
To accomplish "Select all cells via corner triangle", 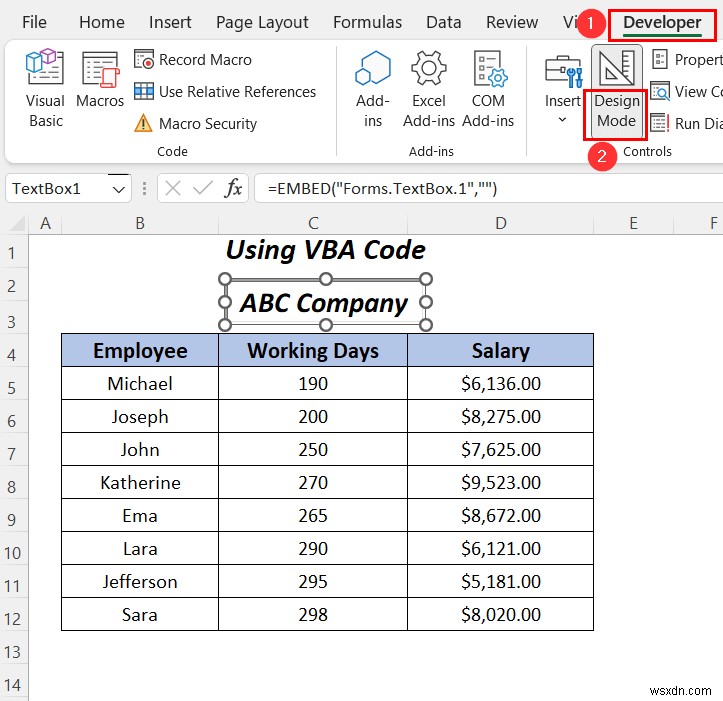I will (17, 224).
